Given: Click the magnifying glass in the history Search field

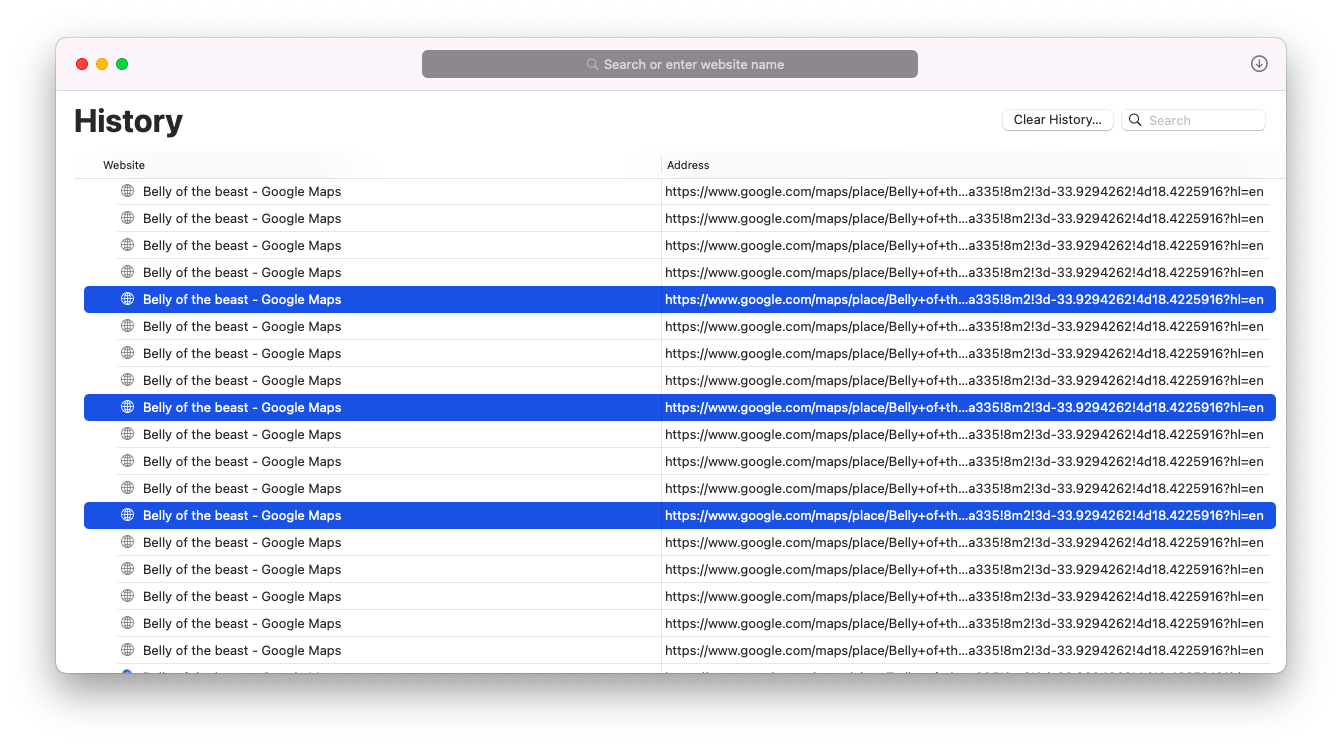Looking at the screenshot, I should point(1134,119).
